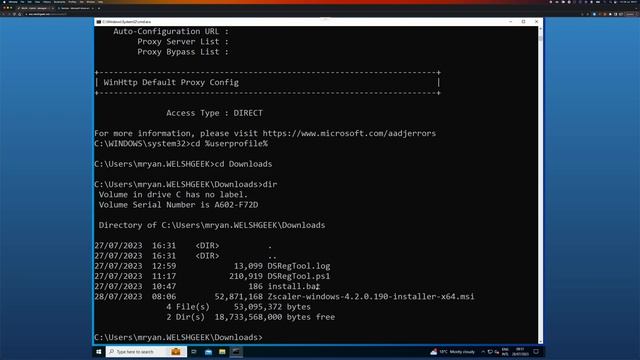Viewport: 640px width, 360px height.
Task: Open the Apple menu
Action: [x=3, y=2]
